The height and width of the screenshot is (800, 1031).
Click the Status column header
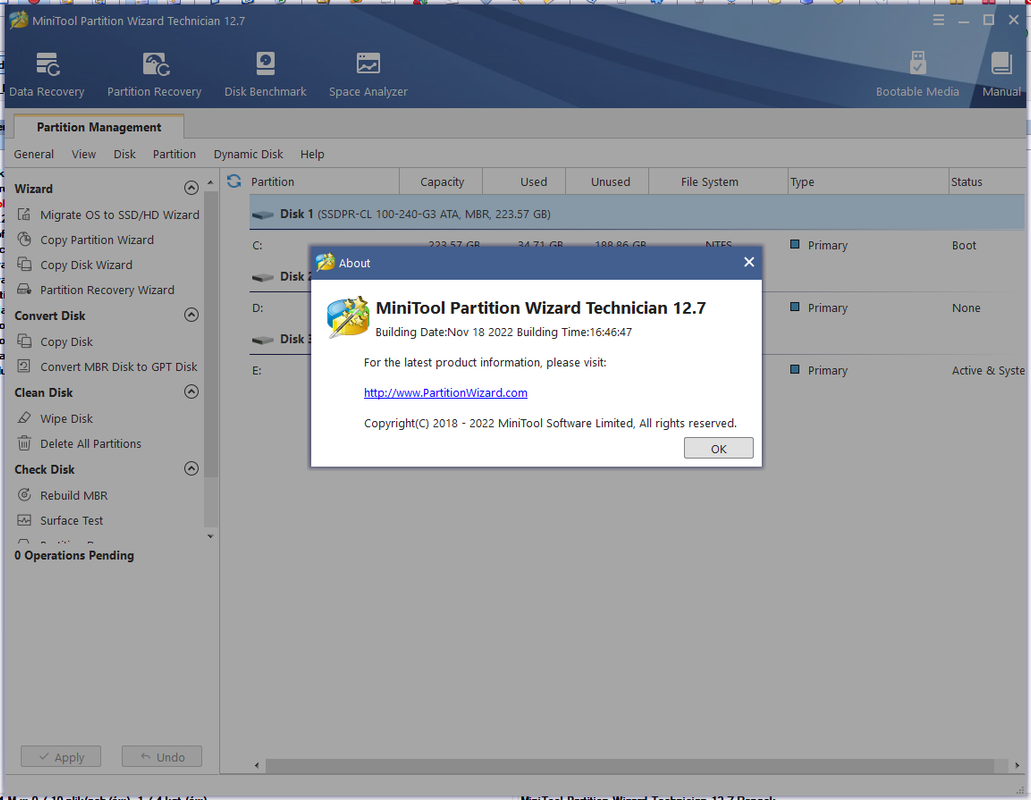tap(986, 181)
